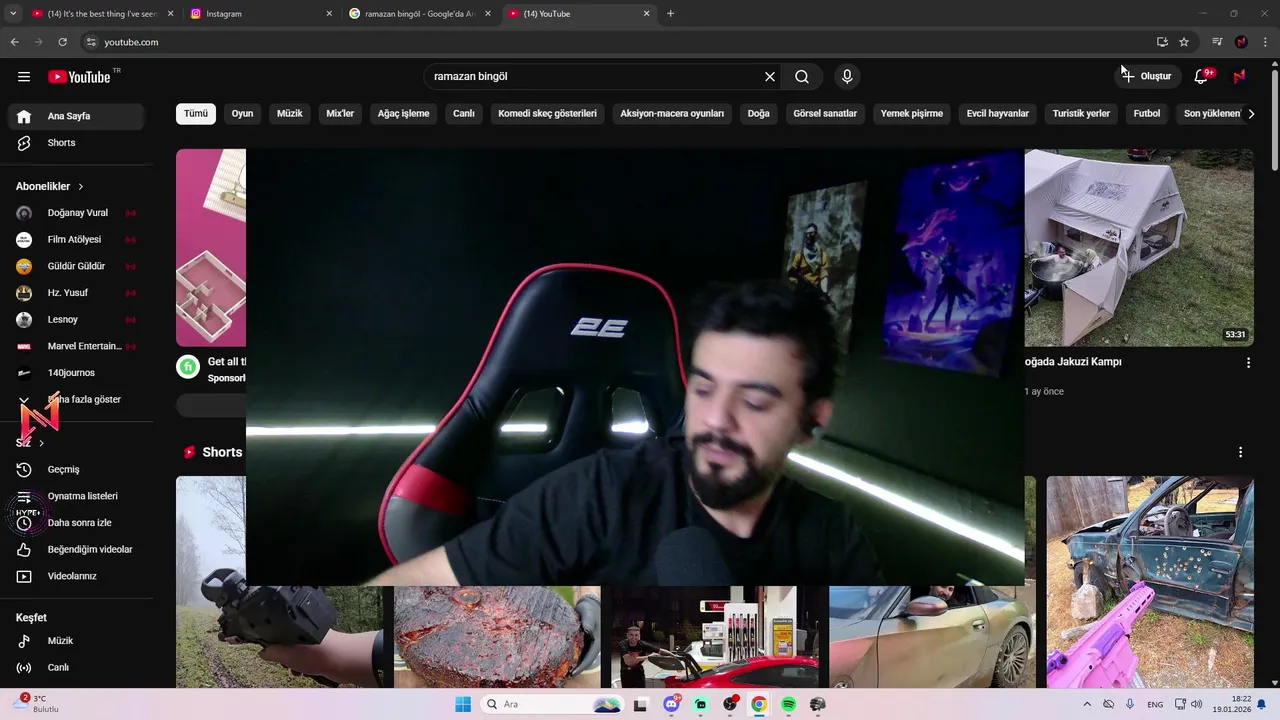Select the Doğa filter chip
1280x720 pixels.
[x=759, y=114]
